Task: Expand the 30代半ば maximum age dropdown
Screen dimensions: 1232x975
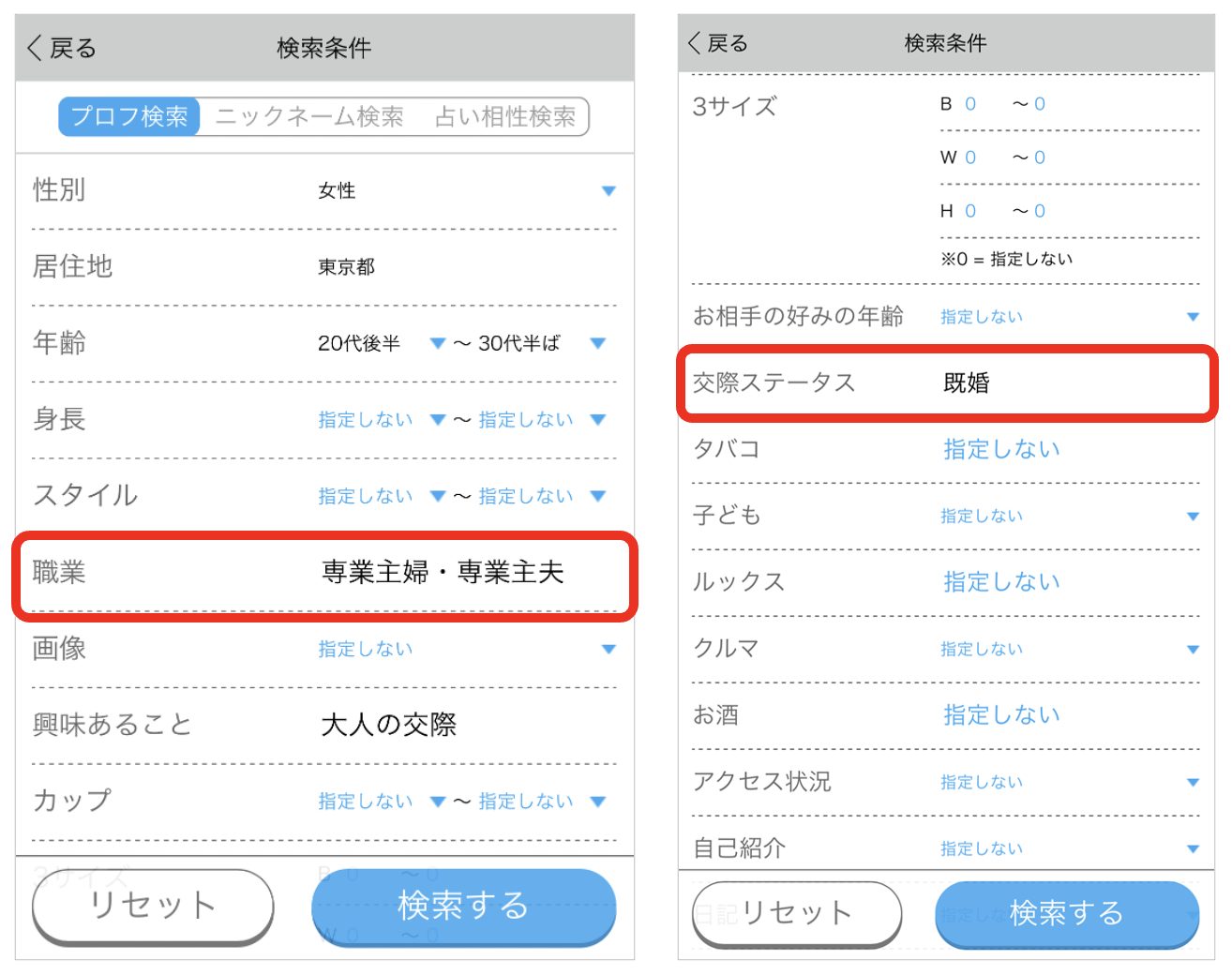Action: click(x=598, y=343)
